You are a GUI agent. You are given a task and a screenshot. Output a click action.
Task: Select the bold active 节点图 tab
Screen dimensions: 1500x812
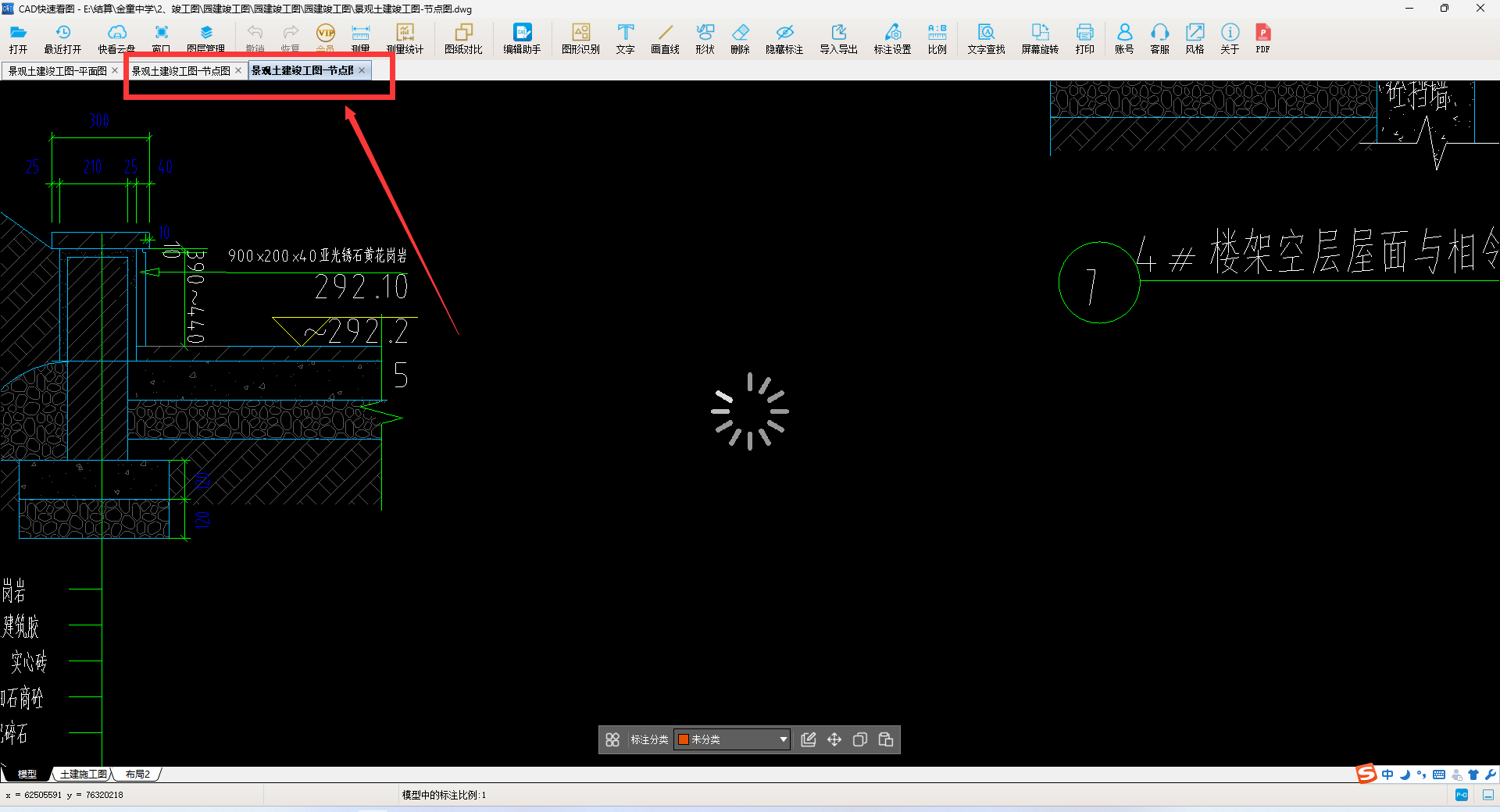[x=302, y=70]
